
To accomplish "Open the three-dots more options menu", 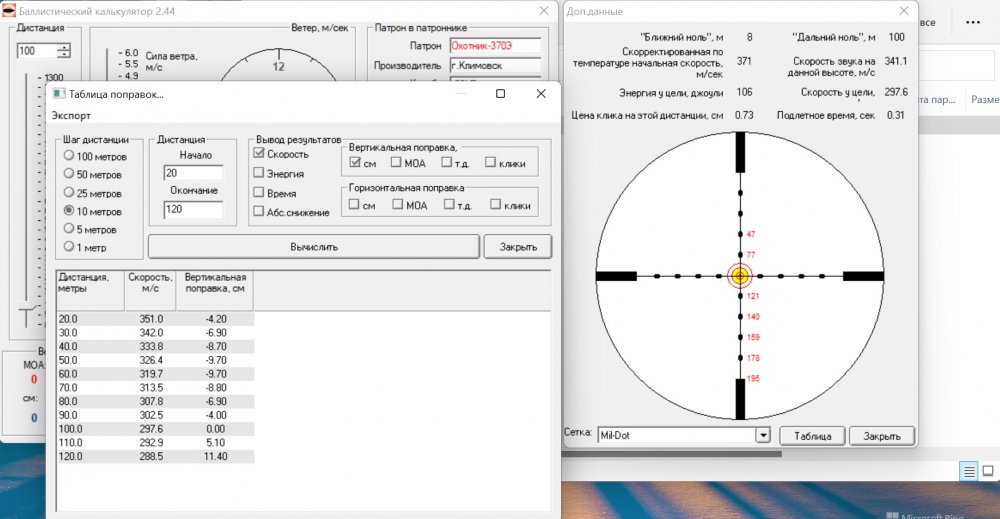I will [x=972, y=22].
